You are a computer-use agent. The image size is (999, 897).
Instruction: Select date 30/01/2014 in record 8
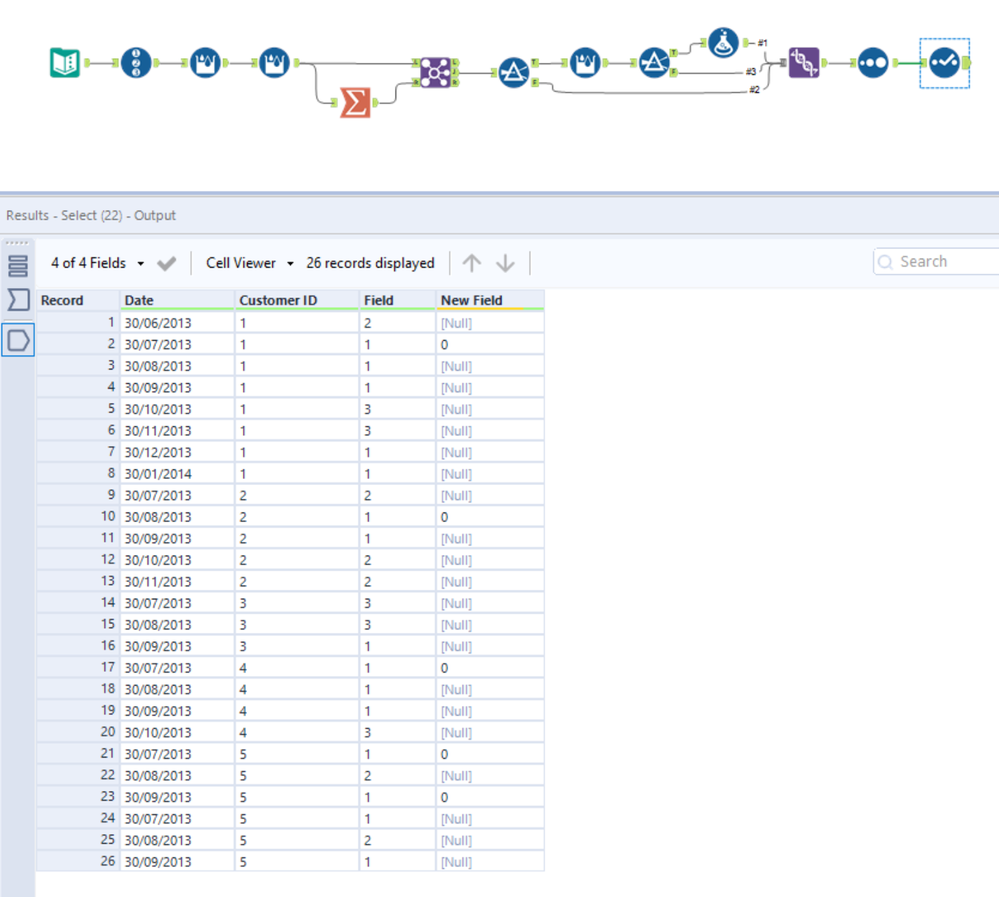pos(177,474)
